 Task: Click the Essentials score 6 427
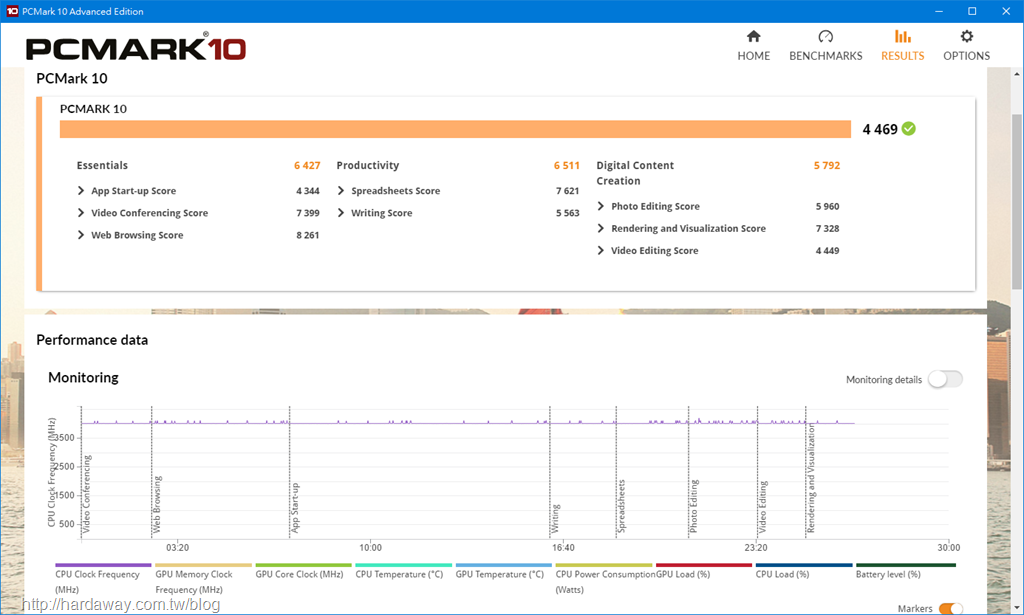(x=307, y=165)
